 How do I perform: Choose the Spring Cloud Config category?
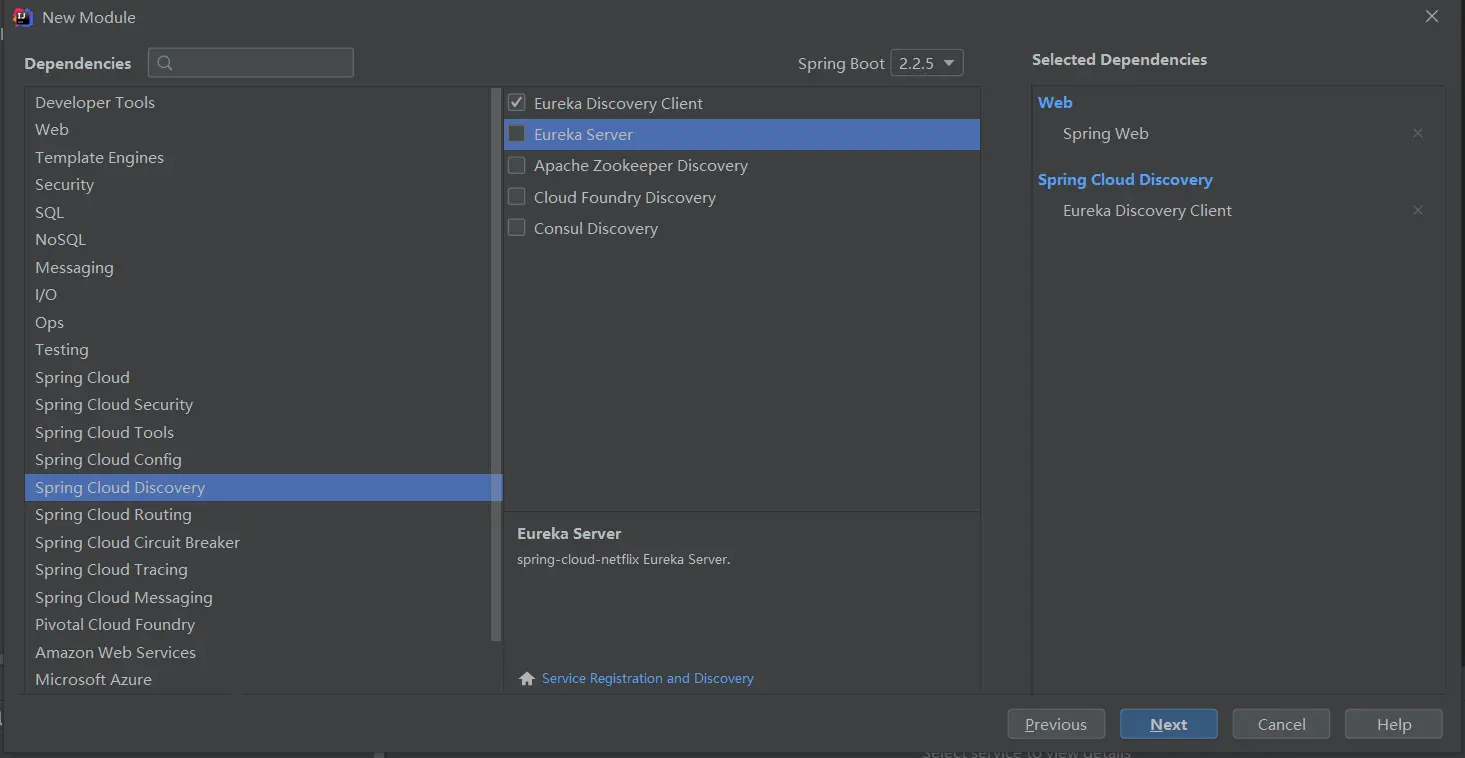pyautogui.click(x=108, y=460)
